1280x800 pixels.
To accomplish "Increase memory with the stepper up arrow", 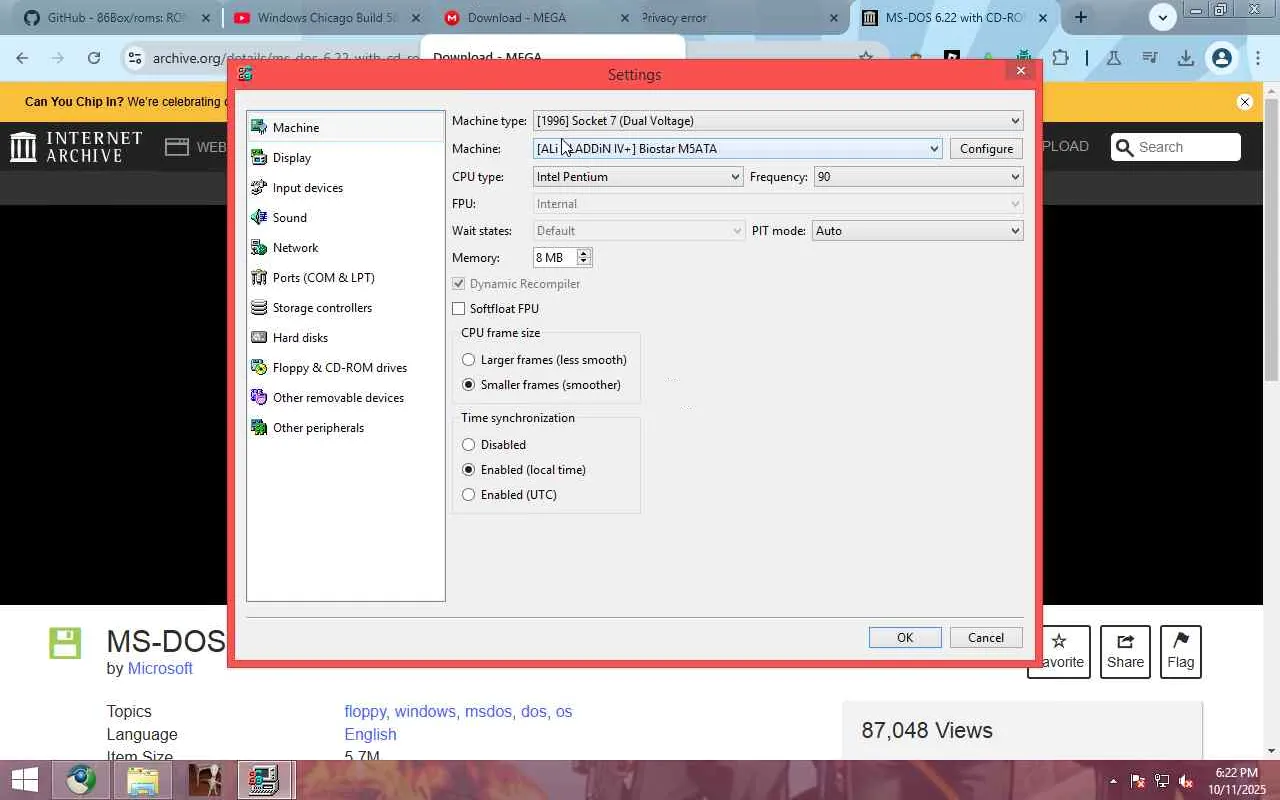I will click(584, 254).
